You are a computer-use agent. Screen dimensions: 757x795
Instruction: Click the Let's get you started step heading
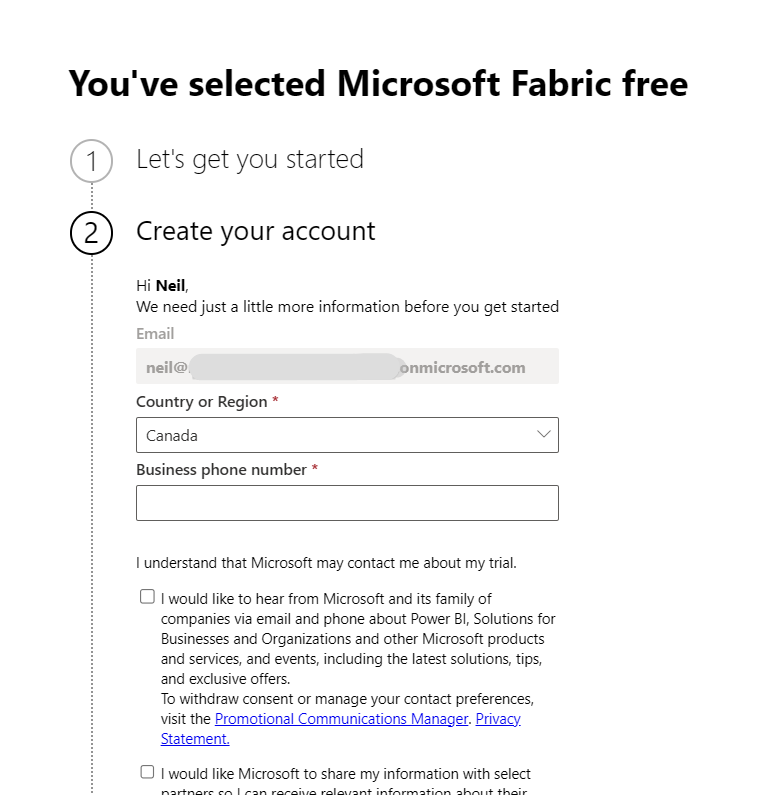coord(250,160)
